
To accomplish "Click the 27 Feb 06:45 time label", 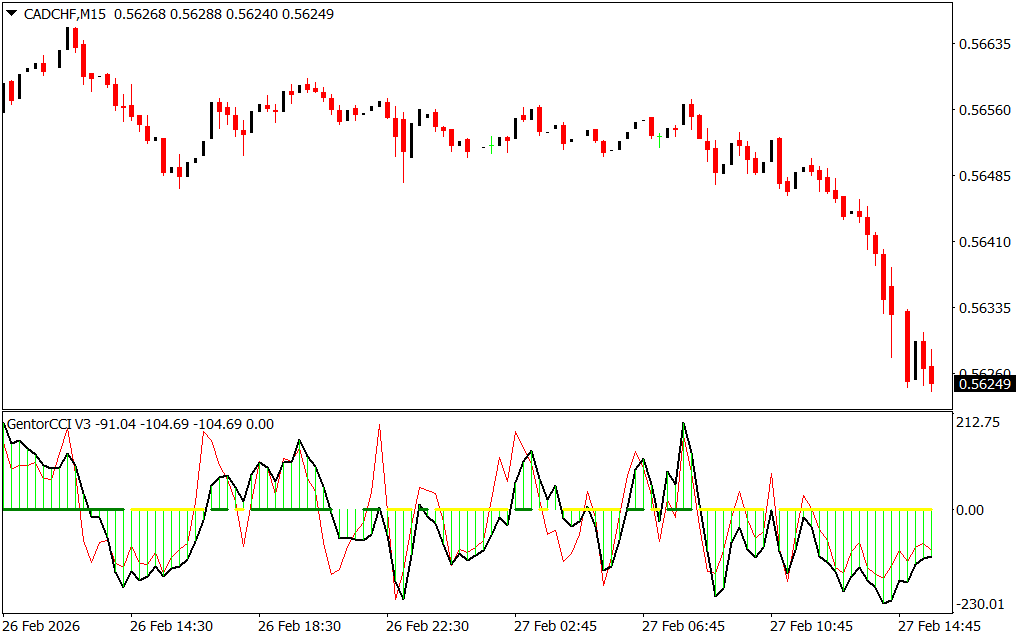I will [x=683, y=626].
